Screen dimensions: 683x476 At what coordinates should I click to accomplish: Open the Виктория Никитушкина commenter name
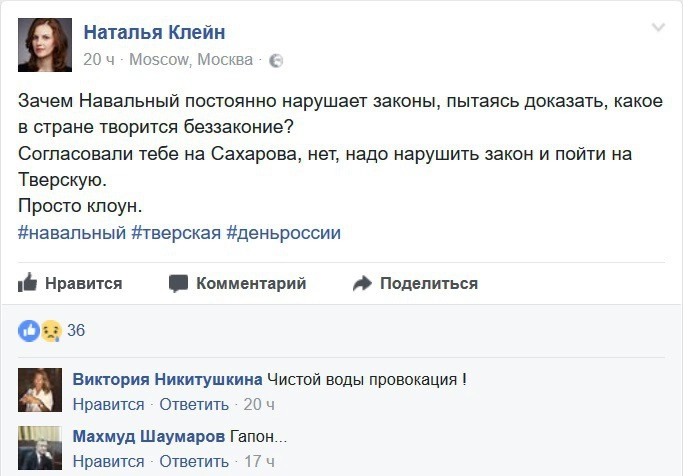168,380
